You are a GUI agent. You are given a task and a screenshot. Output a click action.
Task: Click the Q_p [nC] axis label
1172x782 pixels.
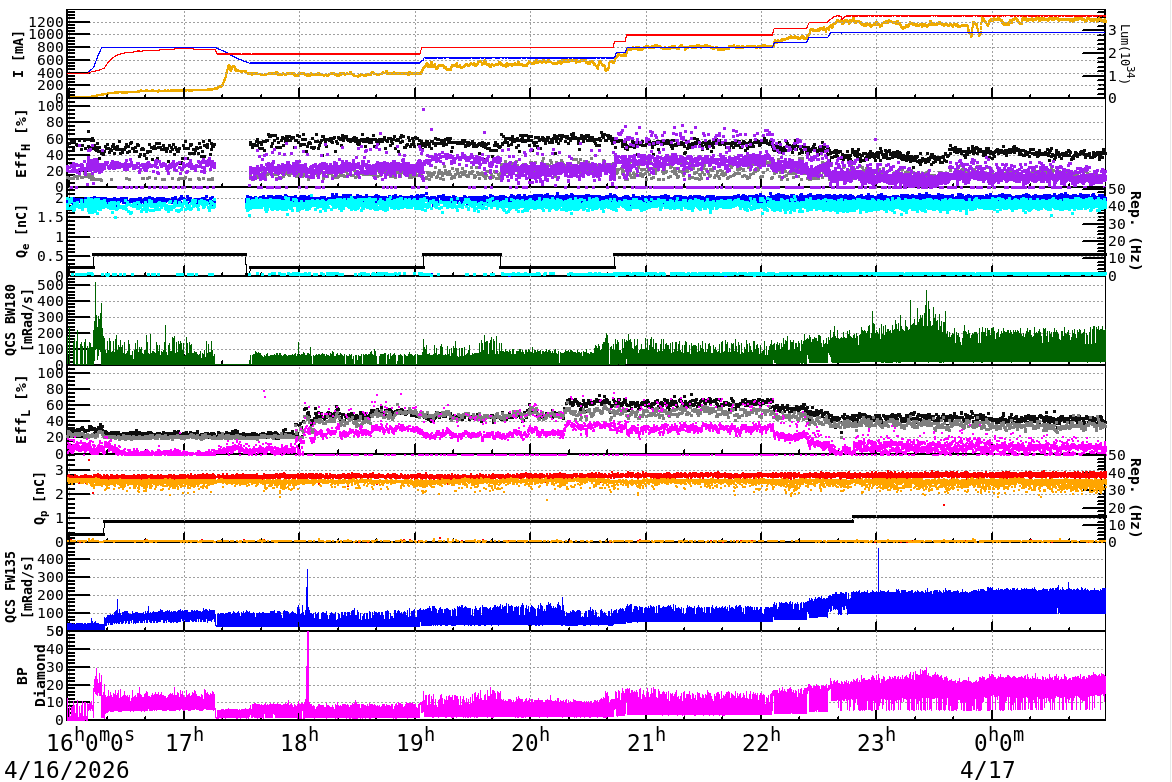(40, 497)
